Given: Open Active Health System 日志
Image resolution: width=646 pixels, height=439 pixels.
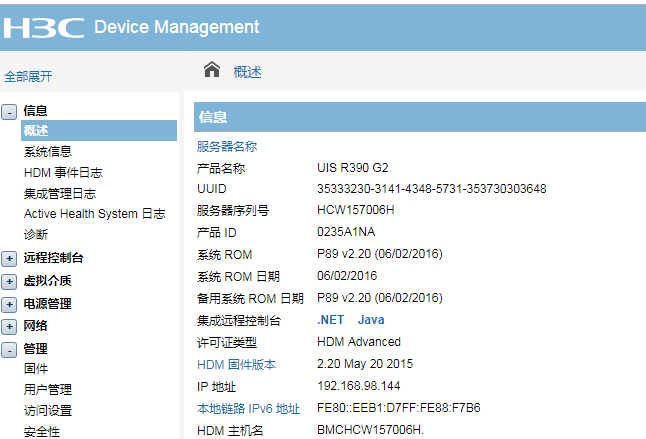Looking at the screenshot, I should tap(94, 214).
